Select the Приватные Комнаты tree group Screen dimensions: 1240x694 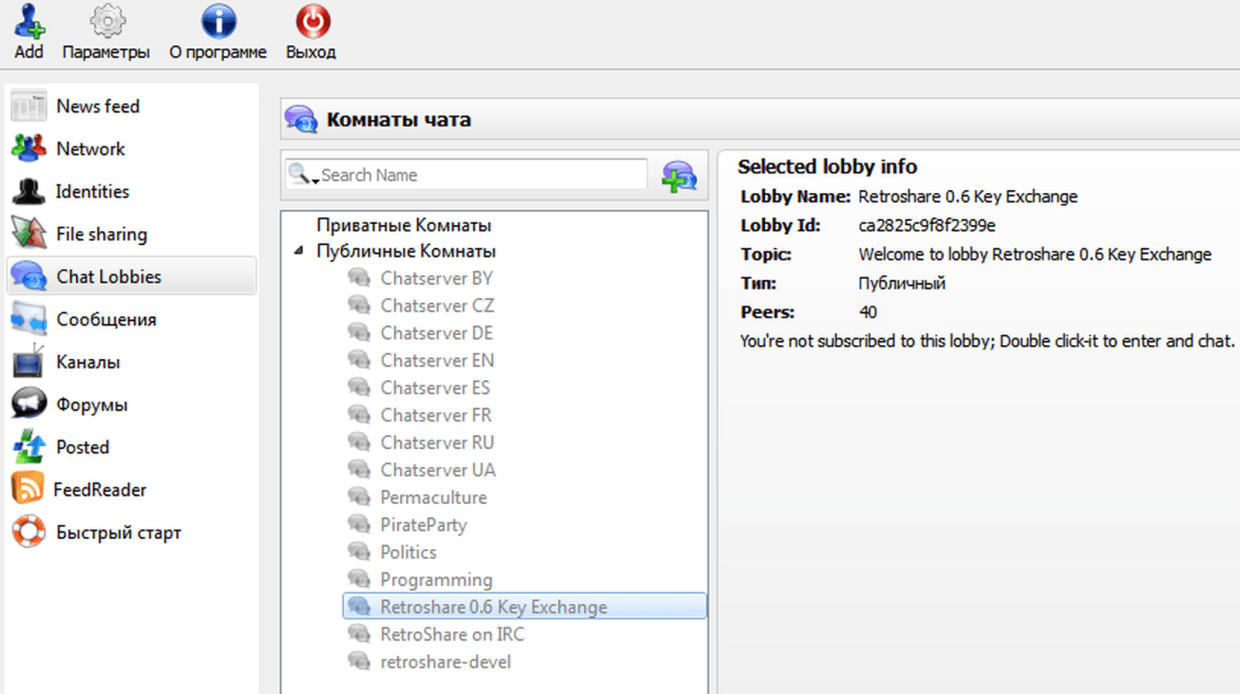403,225
